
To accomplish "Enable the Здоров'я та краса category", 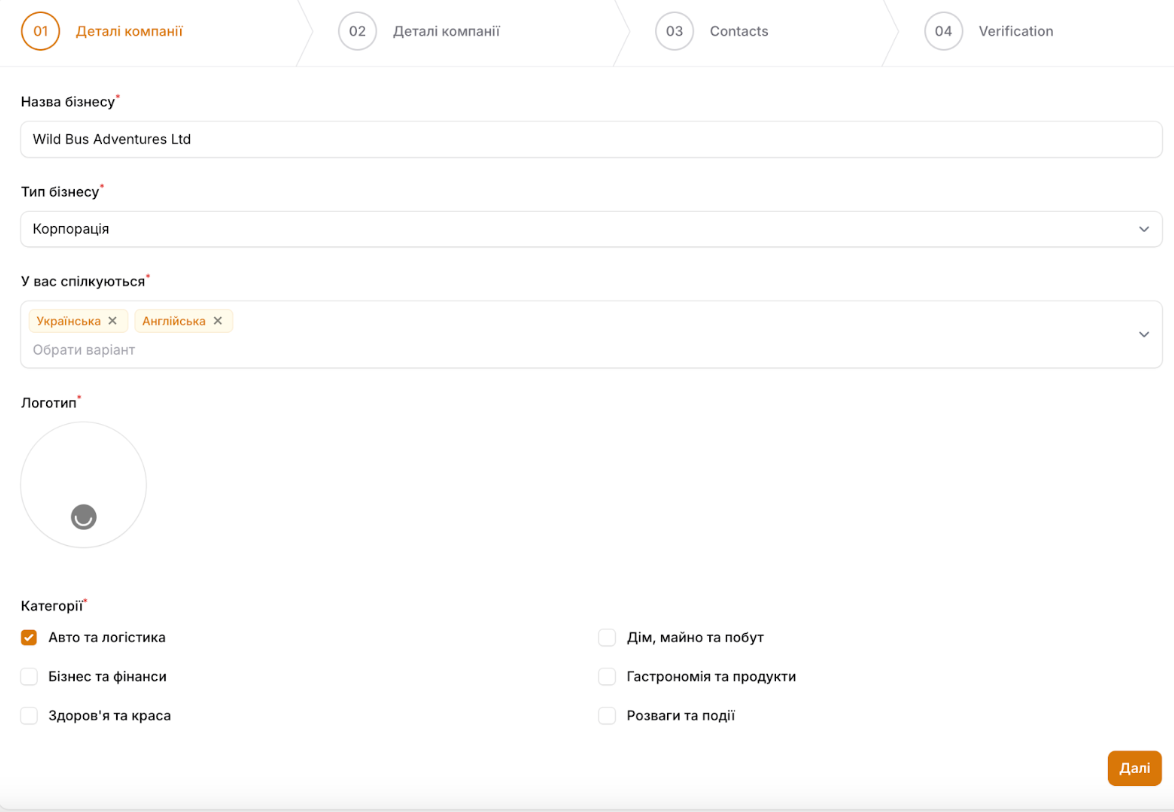I will (x=29, y=716).
